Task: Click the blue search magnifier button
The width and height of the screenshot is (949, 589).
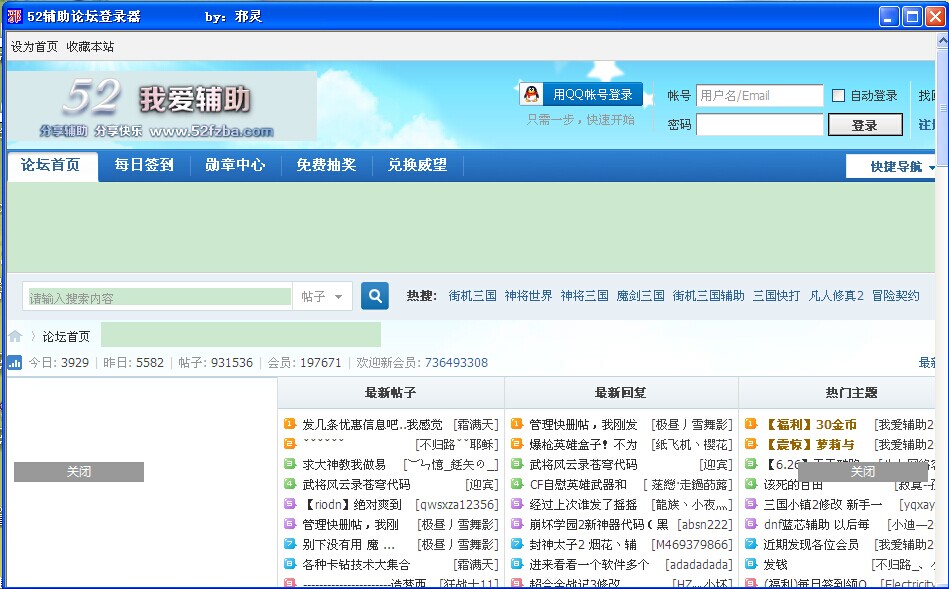Action: [x=375, y=296]
